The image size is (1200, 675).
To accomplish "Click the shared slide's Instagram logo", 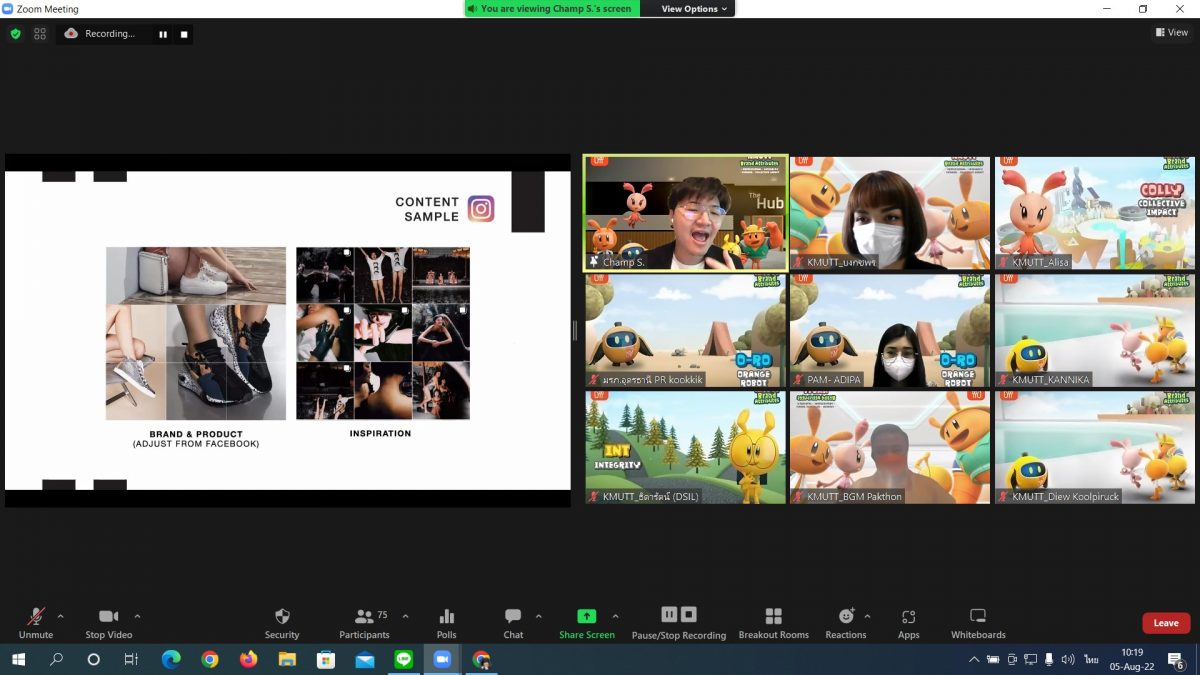I will tap(481, 209).
